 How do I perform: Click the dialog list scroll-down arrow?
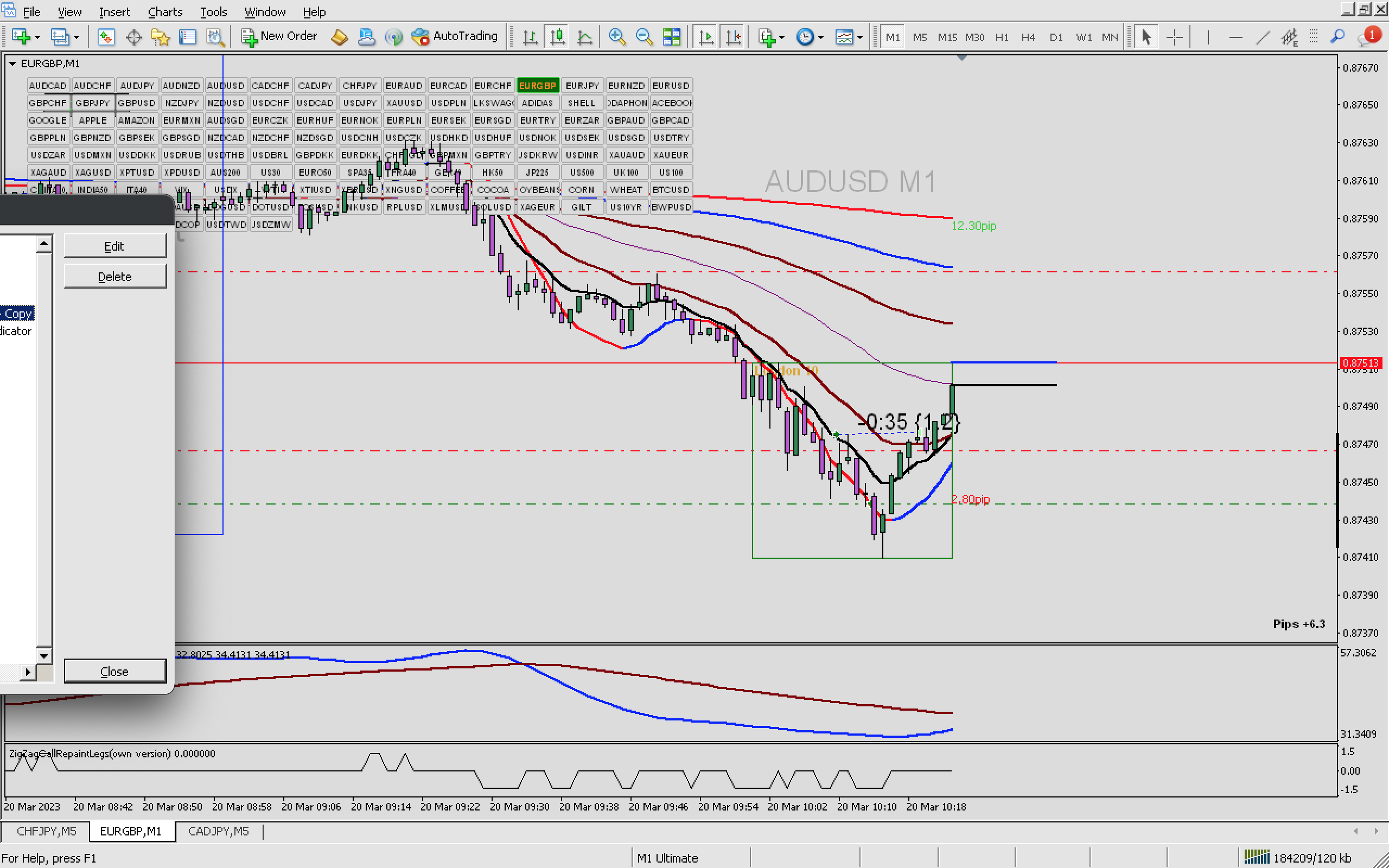(x=44, y=655)
